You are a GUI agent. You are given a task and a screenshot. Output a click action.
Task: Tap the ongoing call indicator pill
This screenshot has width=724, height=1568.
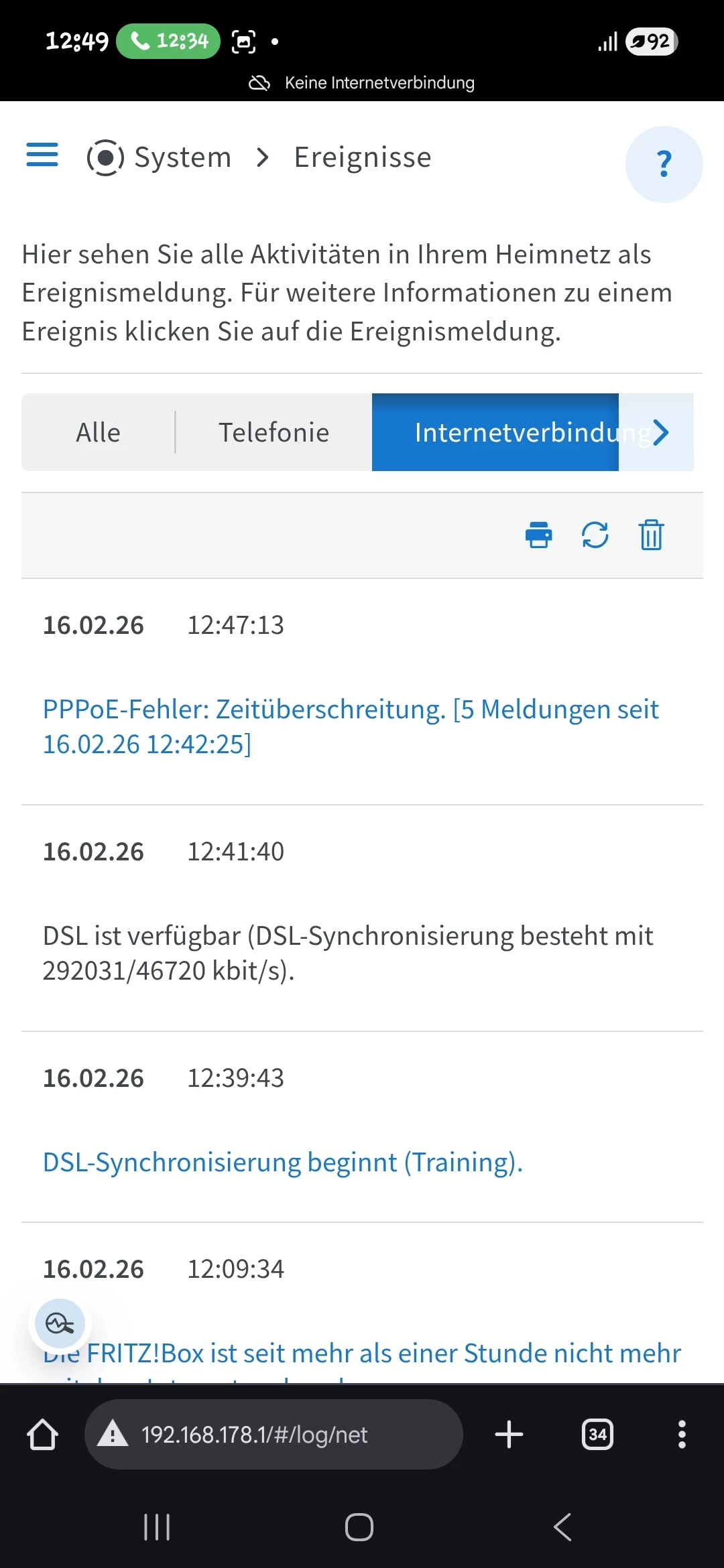pos(168,42)
